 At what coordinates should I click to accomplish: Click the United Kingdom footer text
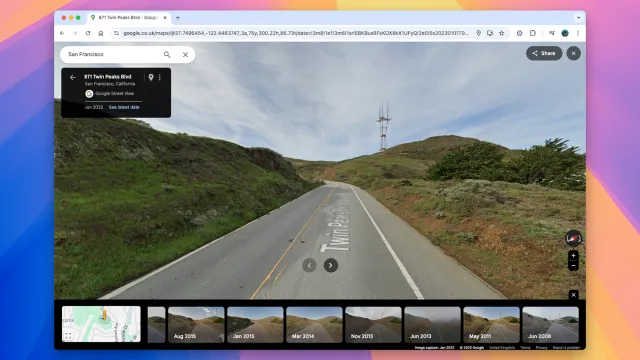pyautogui.click(x=502, y=348)
